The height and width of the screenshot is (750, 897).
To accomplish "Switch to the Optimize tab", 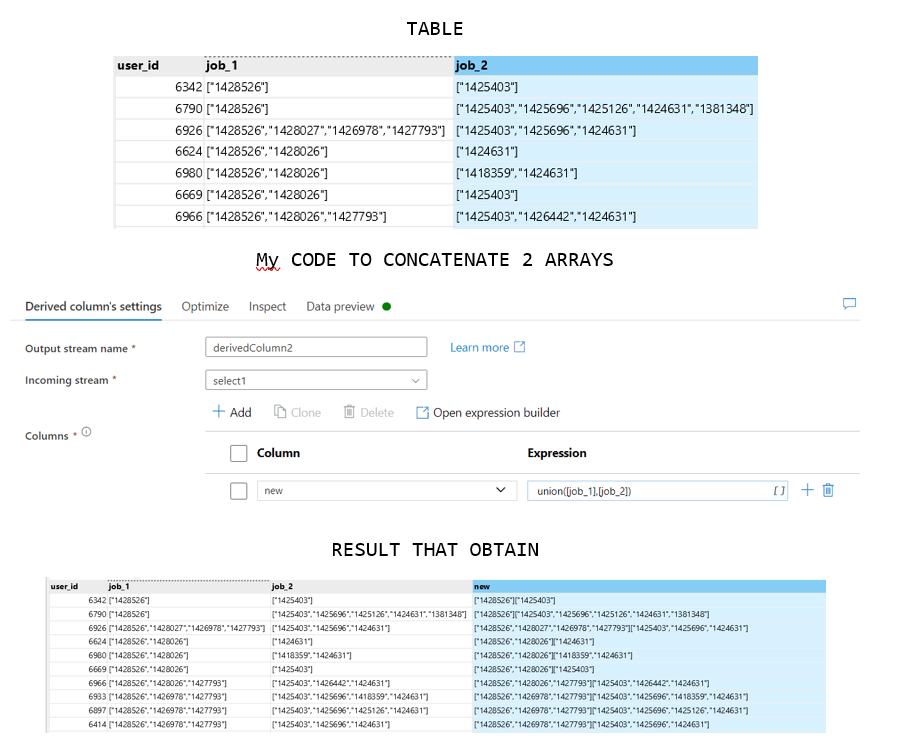I will 204,306.
